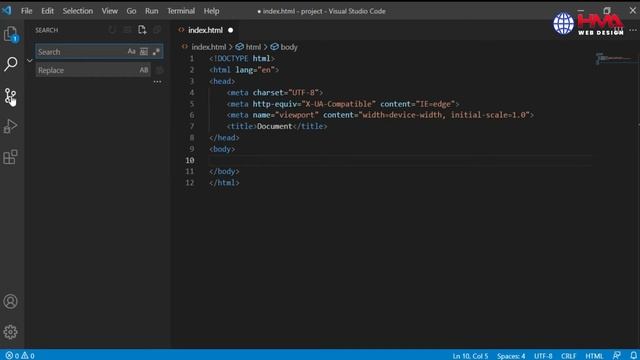Viewport: 640px width, 360px height.
Task: Open New Search Editor icon
Action: click(x=142, y=30)
